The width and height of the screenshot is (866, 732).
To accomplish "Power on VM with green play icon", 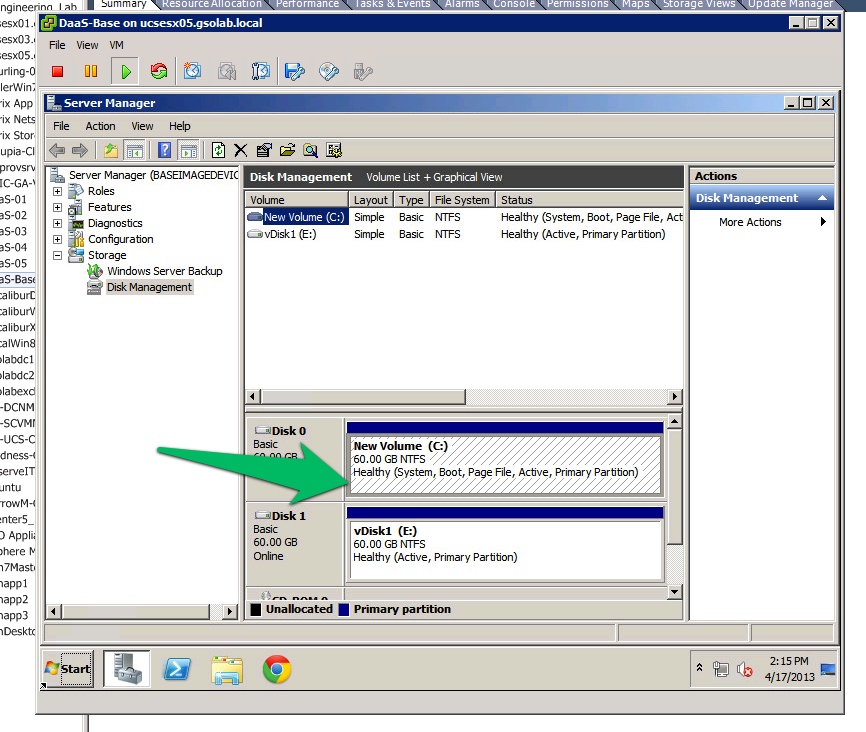I will point(125,71).
